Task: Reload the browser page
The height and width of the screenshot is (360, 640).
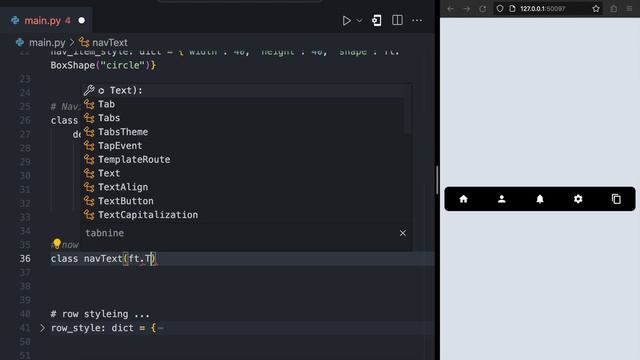Action: [482, 9]
